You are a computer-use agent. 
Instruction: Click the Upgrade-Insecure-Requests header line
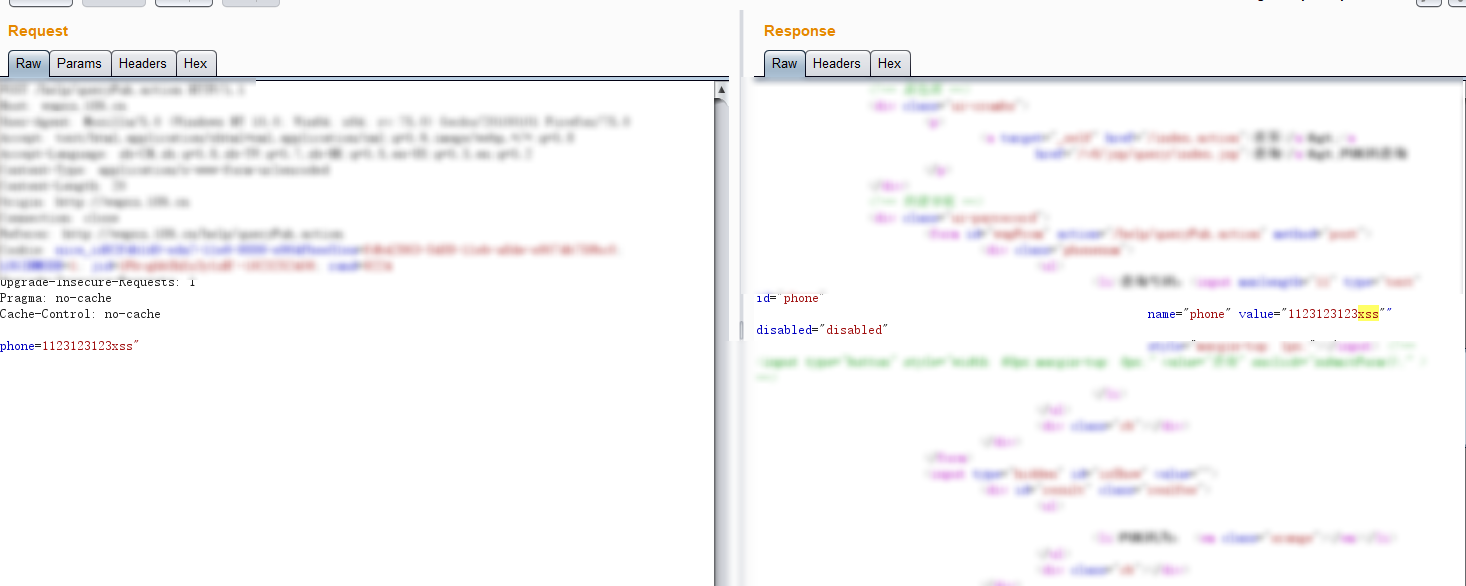98,282
